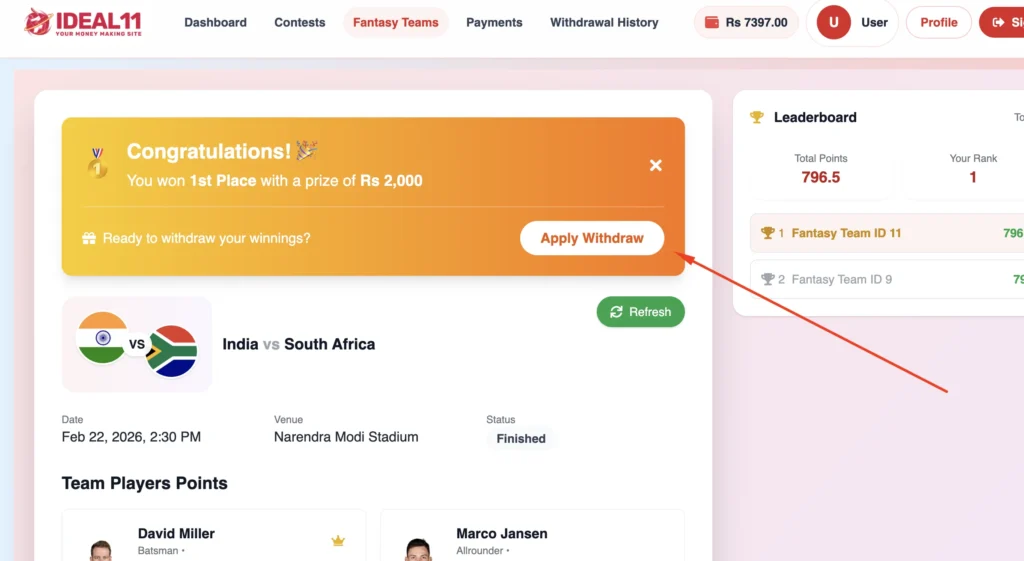Select Fantasy Team ID 11 leaderboard row
The image size is (1024, 561).
pos(886,233)
